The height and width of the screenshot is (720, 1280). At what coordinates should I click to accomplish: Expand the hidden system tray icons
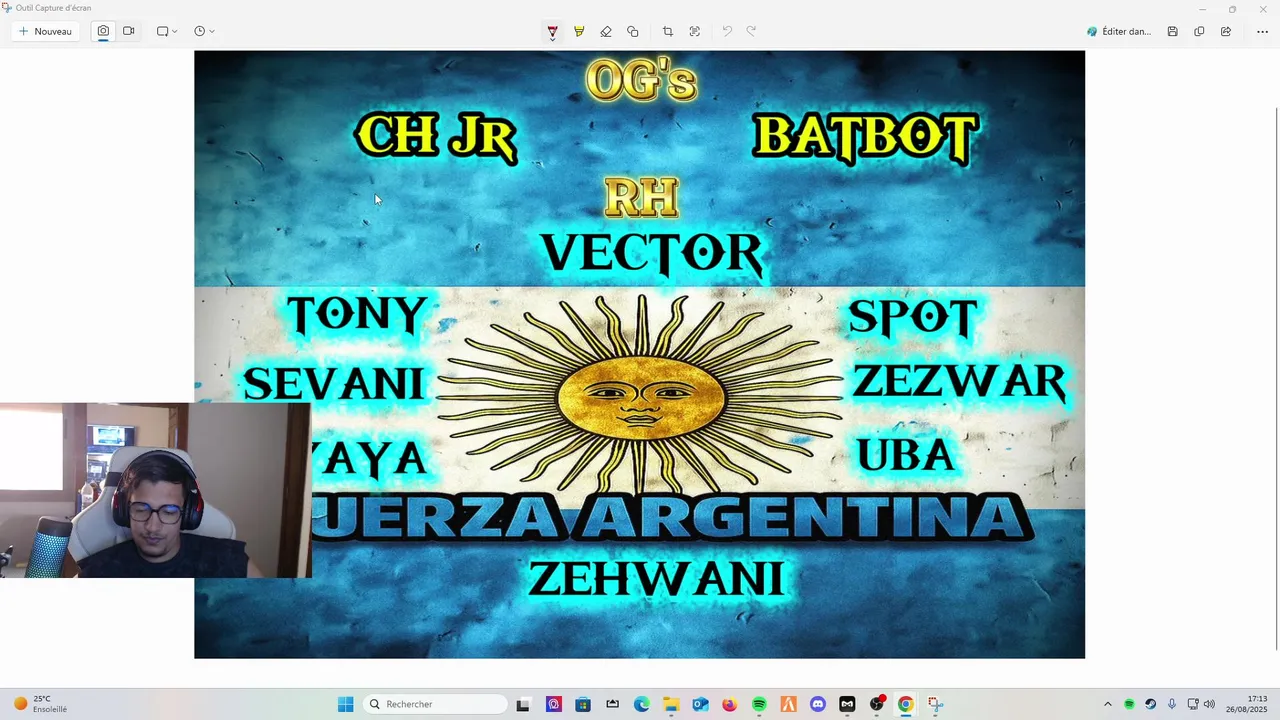1107,704
